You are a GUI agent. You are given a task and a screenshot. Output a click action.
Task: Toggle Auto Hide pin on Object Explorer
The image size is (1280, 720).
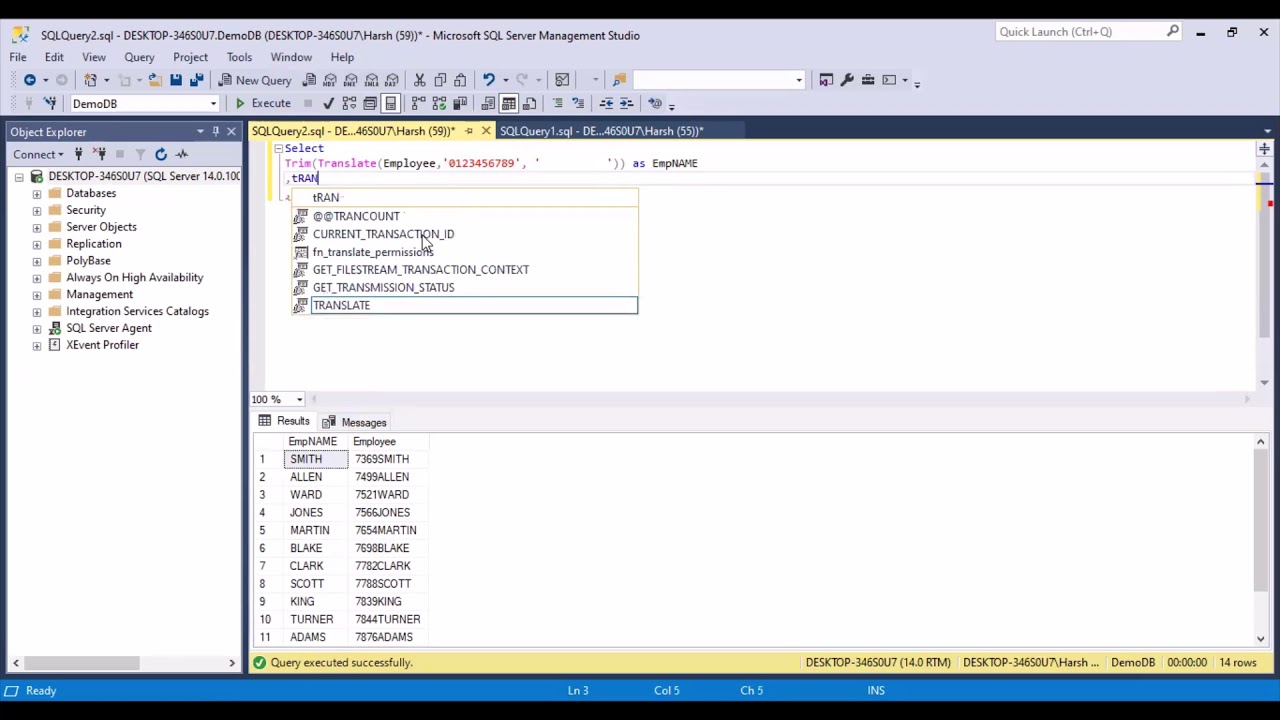[215, 132]
